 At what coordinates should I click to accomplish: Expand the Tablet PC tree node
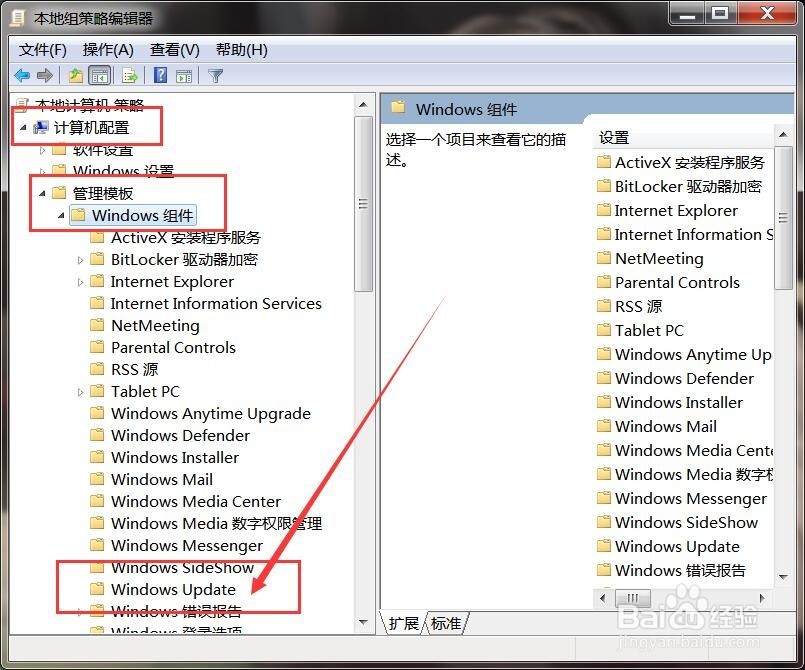(80, 392)
